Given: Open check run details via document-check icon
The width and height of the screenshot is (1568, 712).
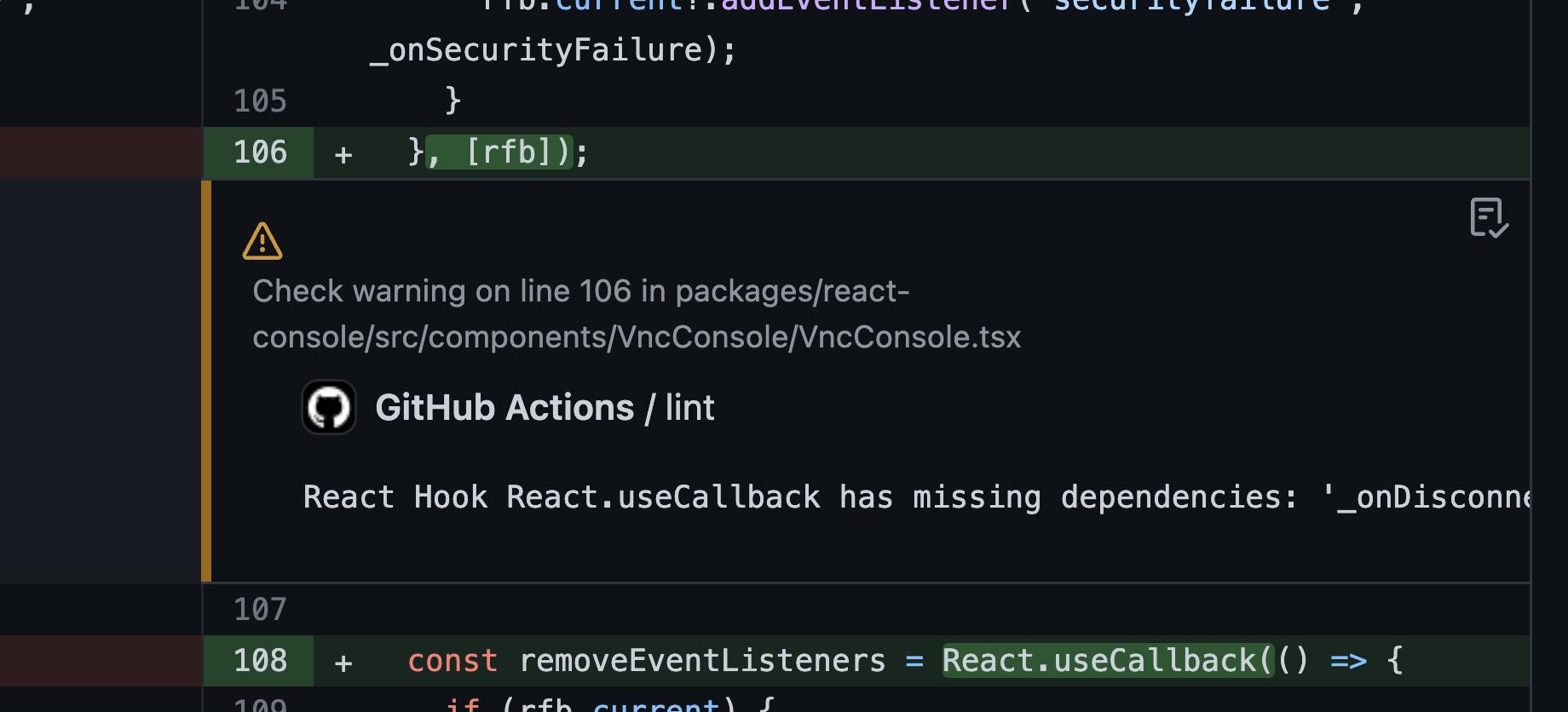Looking at the screenshot, I should (1488, 219).
